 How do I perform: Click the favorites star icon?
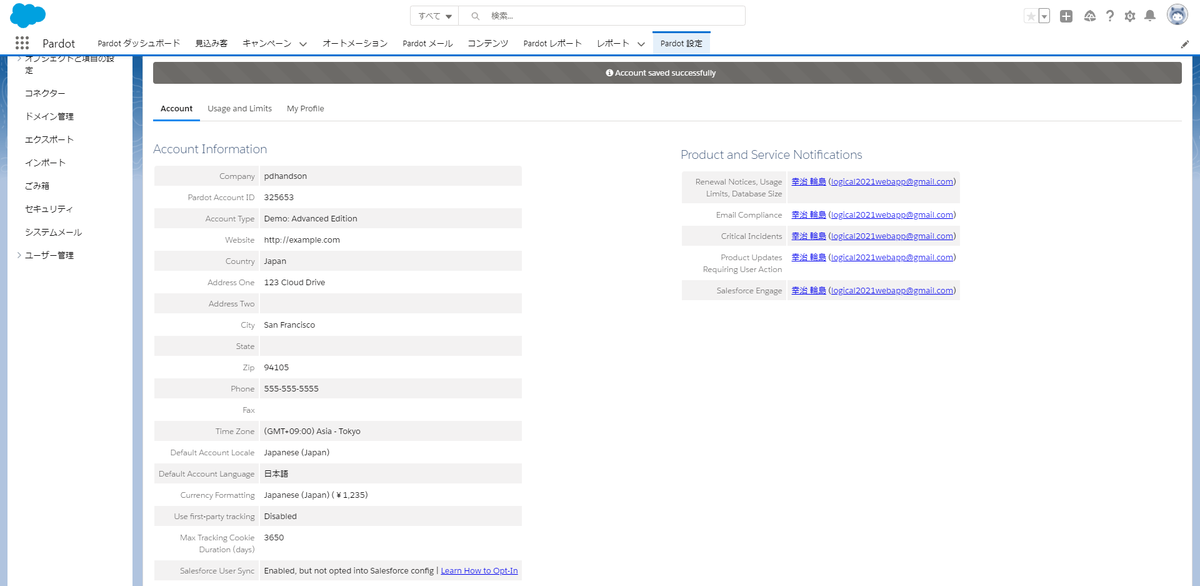(1031, 16)
